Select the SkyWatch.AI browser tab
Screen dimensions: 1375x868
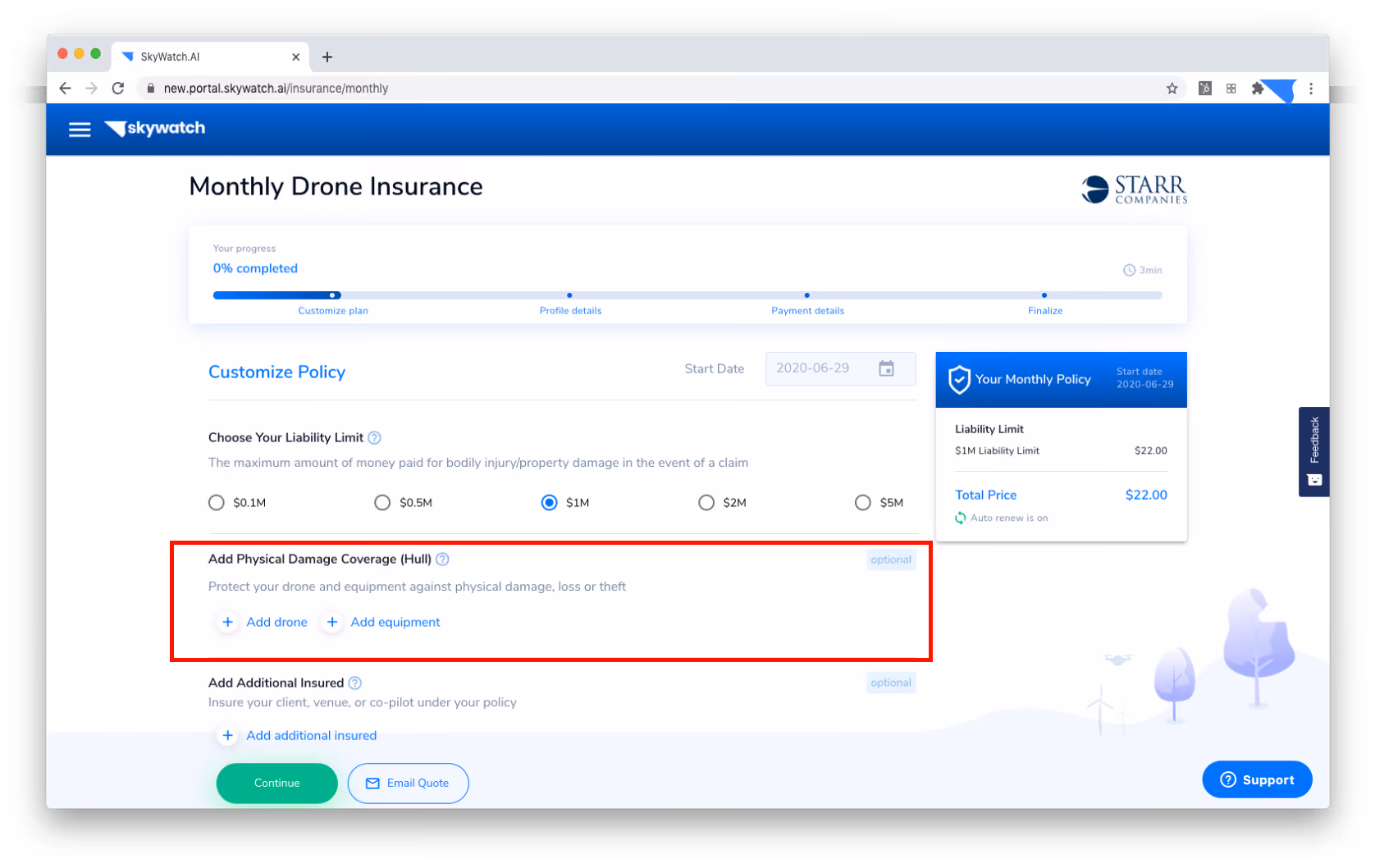(211, 57)
